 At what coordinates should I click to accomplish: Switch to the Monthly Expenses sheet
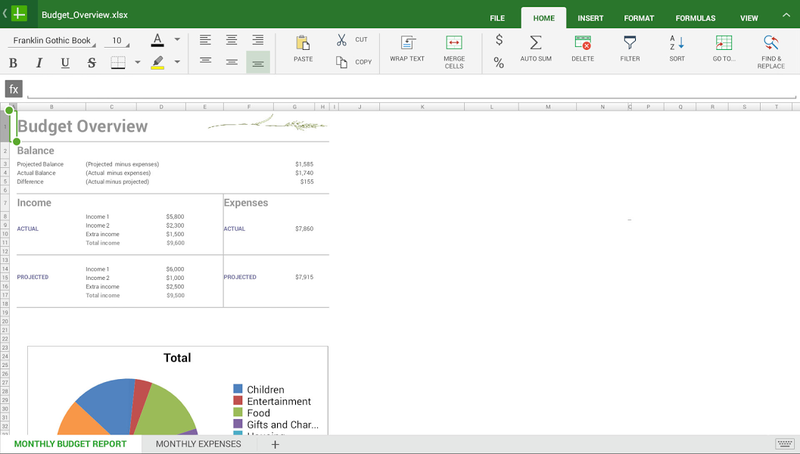tap(198, 444)
